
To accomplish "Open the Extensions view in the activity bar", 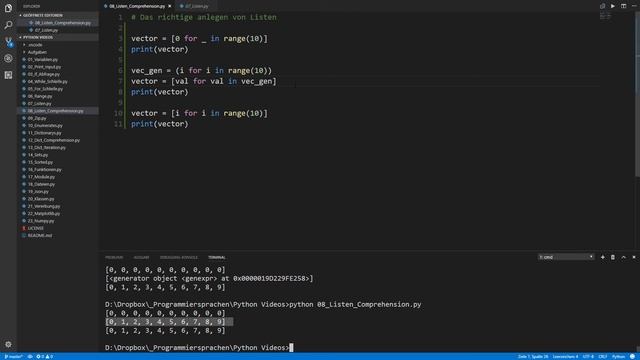I will (x=8, y=75).
